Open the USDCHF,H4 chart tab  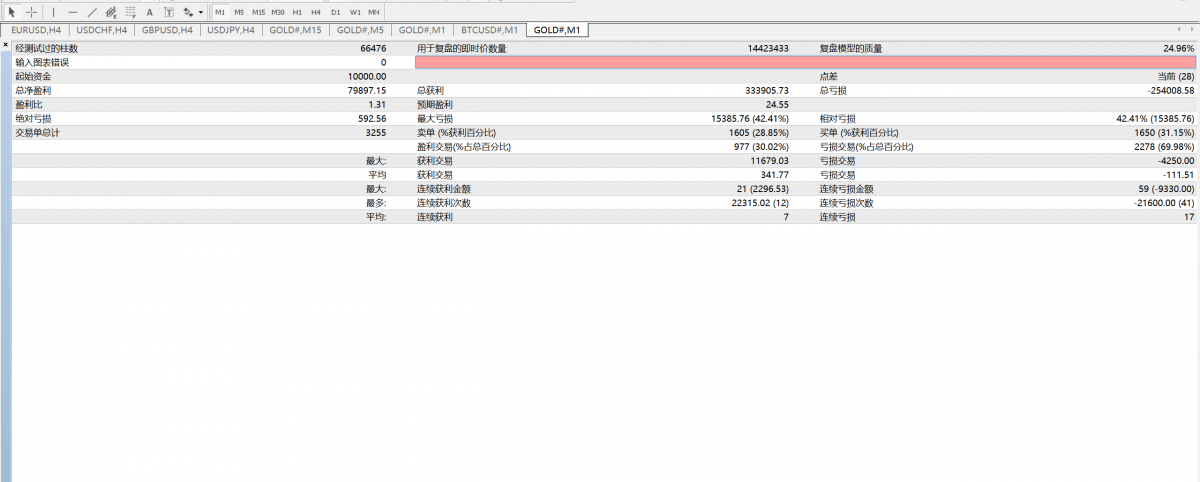pyautogui.click(x=102, y=30)
